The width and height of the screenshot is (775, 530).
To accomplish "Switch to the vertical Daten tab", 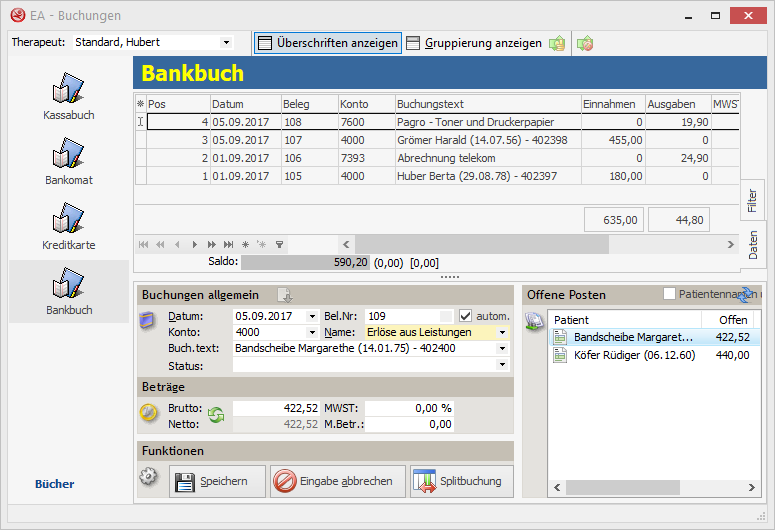I will (752, 244).
